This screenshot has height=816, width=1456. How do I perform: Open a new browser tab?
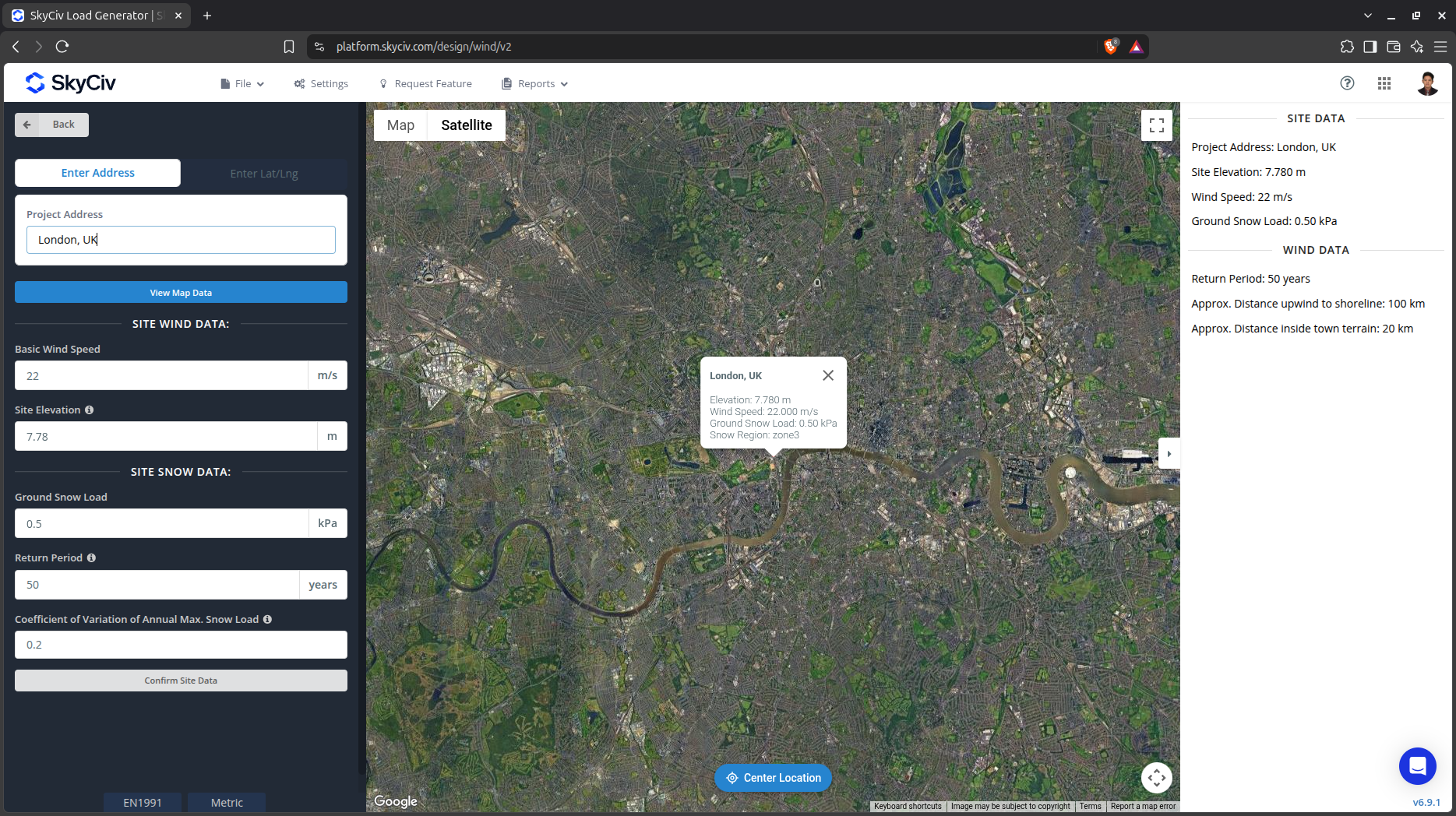click(207, 16)
